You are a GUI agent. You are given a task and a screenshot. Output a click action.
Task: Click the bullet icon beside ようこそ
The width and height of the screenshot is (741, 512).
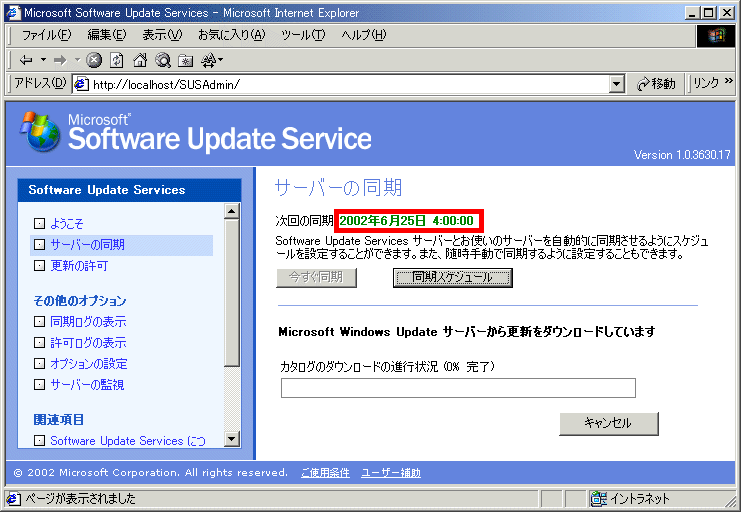(40, 223)
